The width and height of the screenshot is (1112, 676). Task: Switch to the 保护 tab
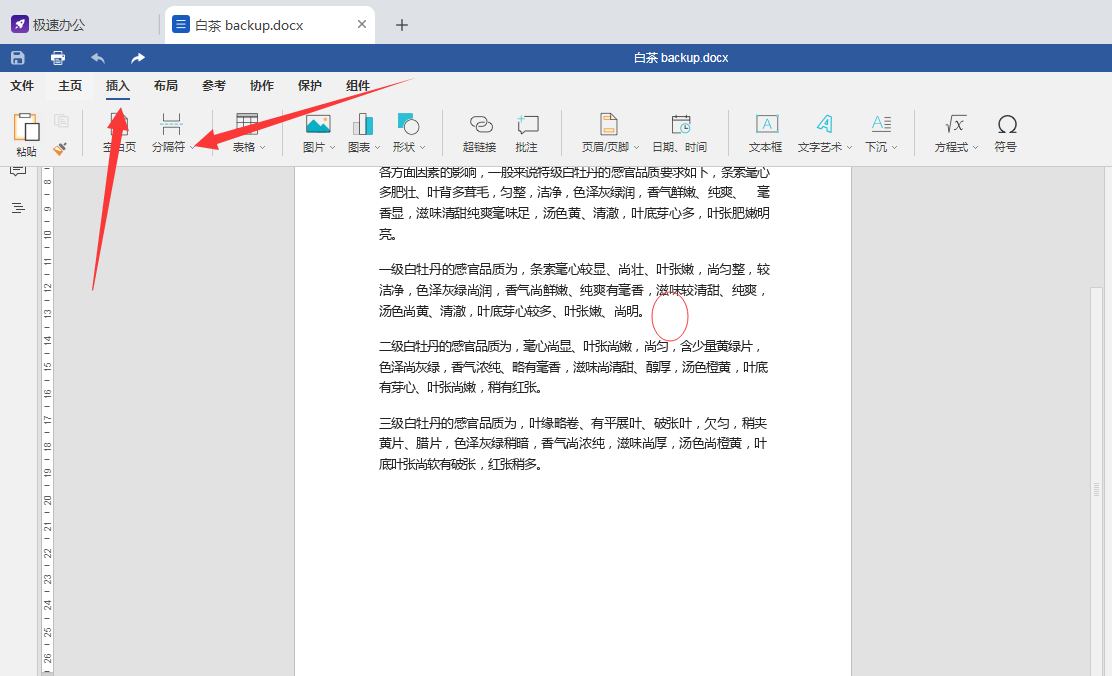pos(310,86)
